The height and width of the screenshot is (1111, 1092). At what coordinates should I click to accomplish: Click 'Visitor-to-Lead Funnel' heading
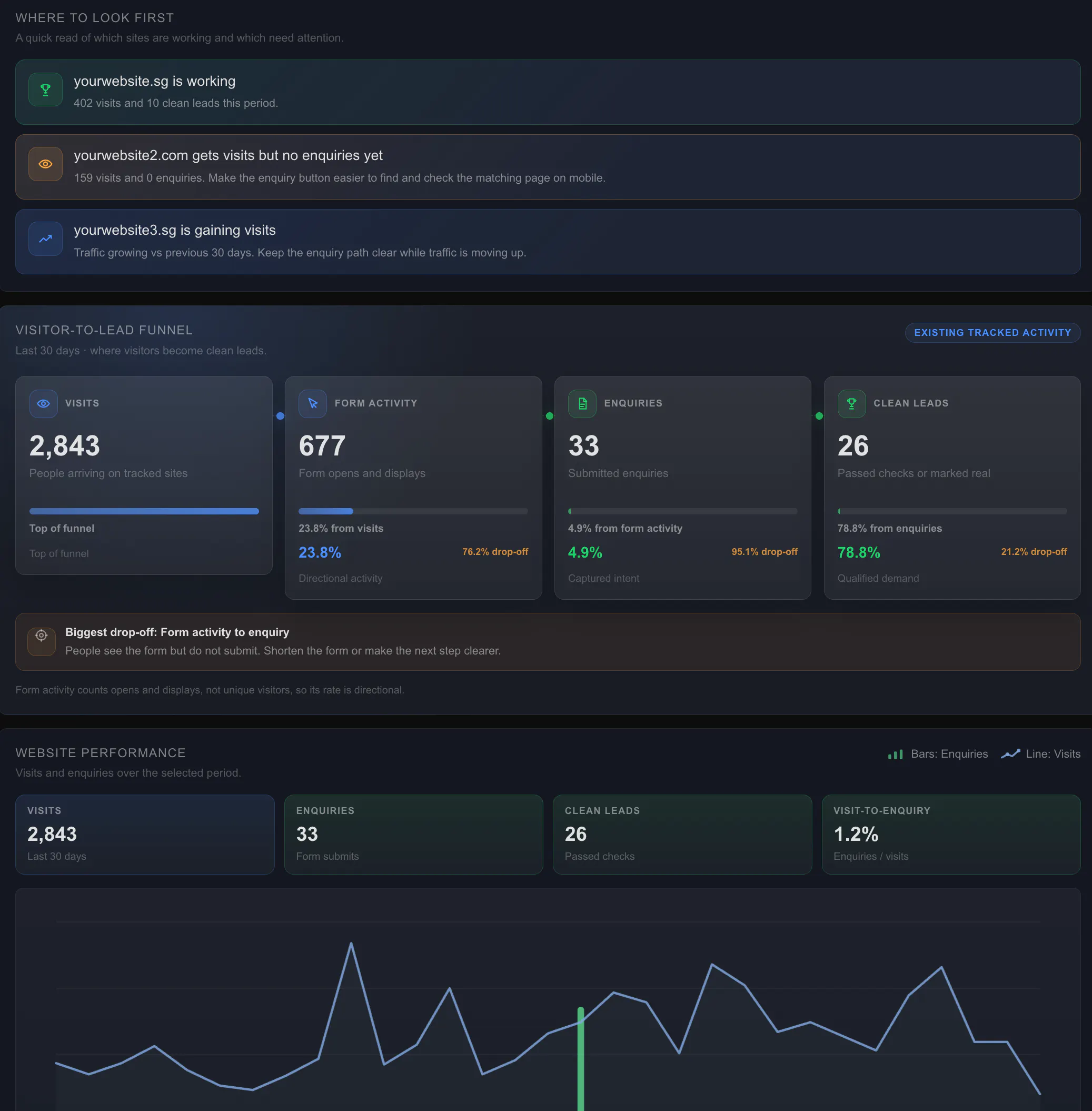(104, 330)
